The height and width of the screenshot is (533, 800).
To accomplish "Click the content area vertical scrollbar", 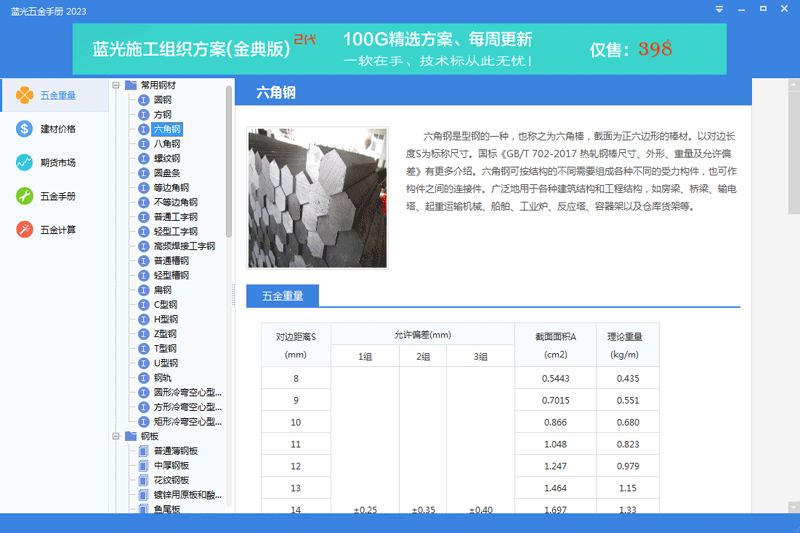I will pos(793,150).
